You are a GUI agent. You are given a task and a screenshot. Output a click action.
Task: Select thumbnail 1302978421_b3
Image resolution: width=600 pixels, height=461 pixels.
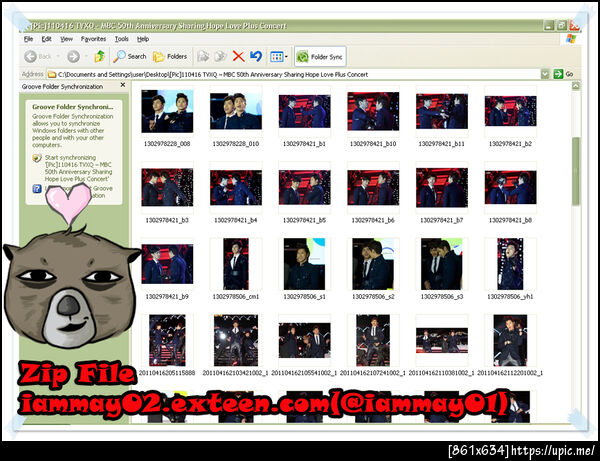coord(167,187)
